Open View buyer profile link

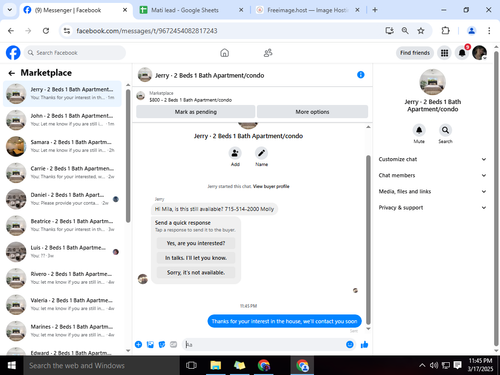[271, 186]
